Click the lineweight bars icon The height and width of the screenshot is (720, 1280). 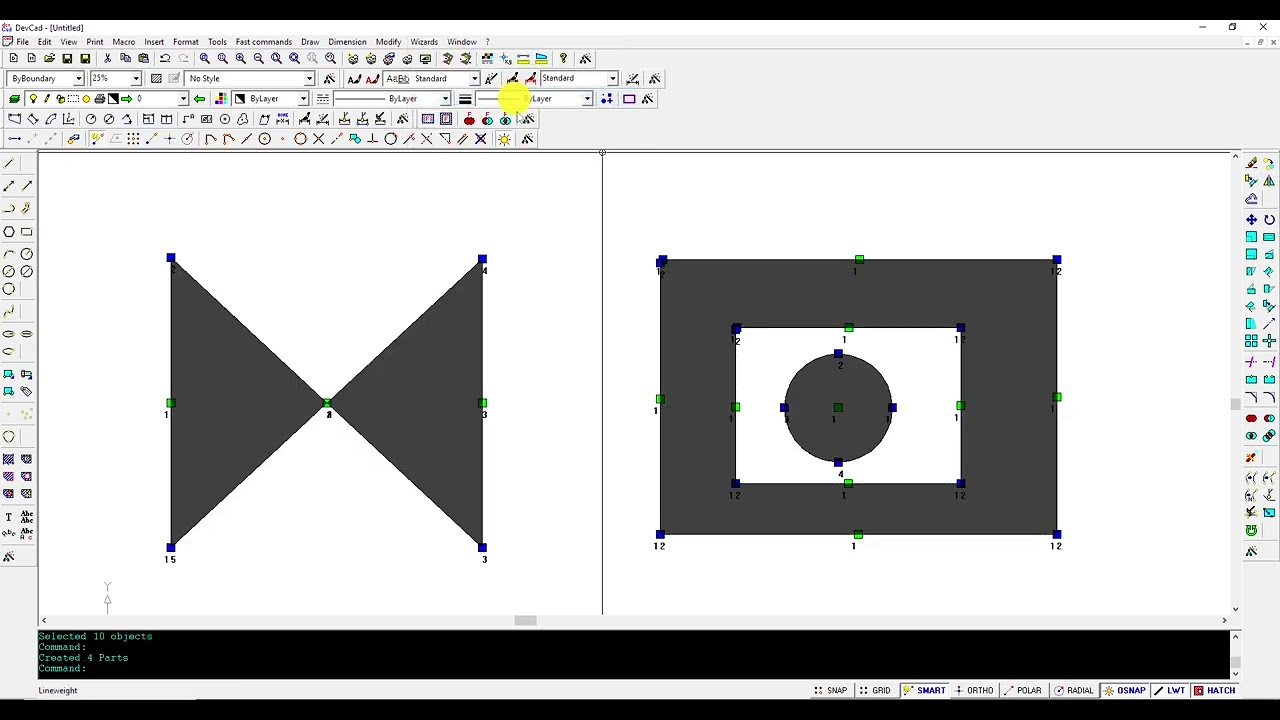465,99
